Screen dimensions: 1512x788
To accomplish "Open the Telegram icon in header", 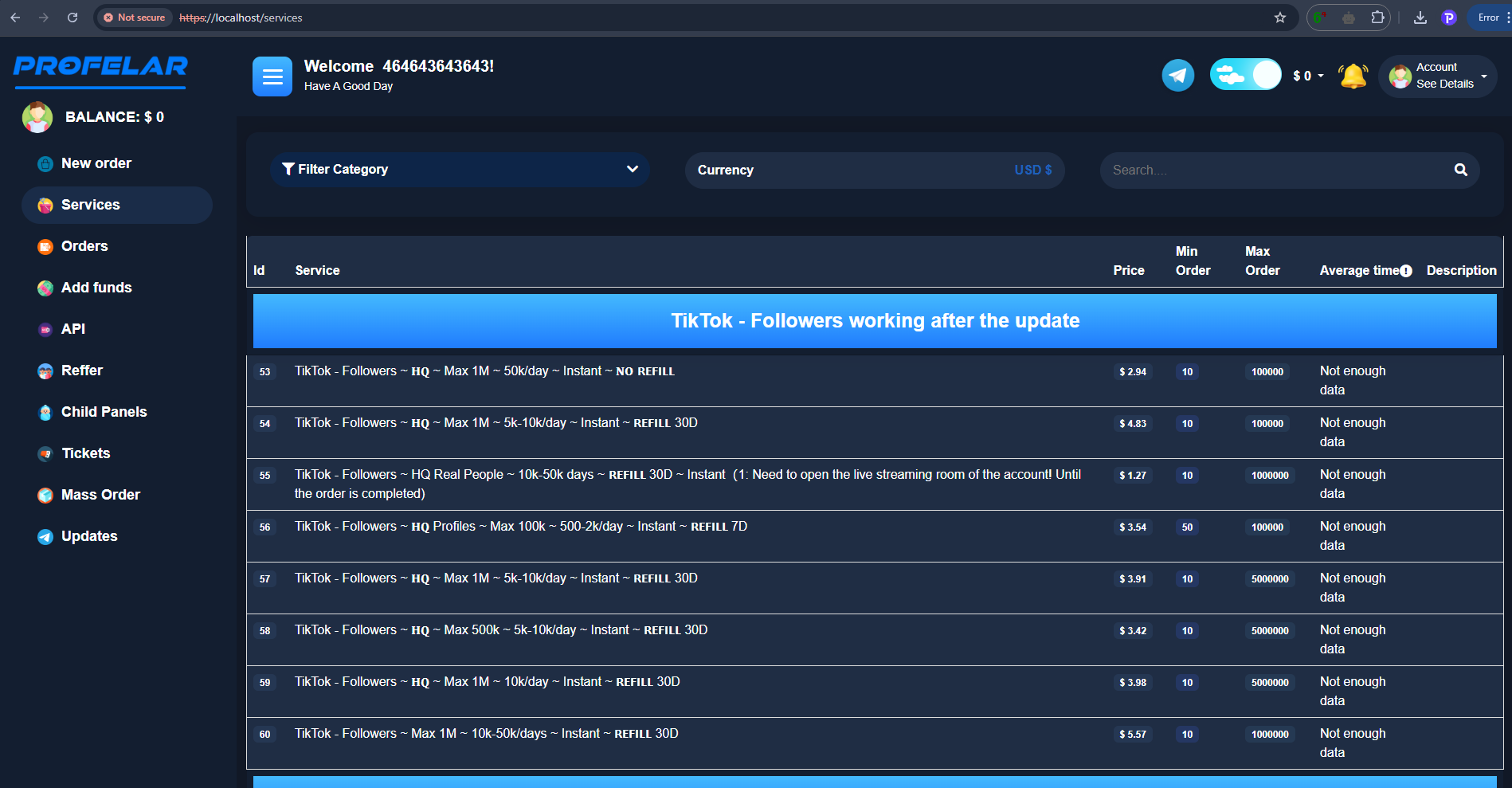I will click(x=1177, y=76).
